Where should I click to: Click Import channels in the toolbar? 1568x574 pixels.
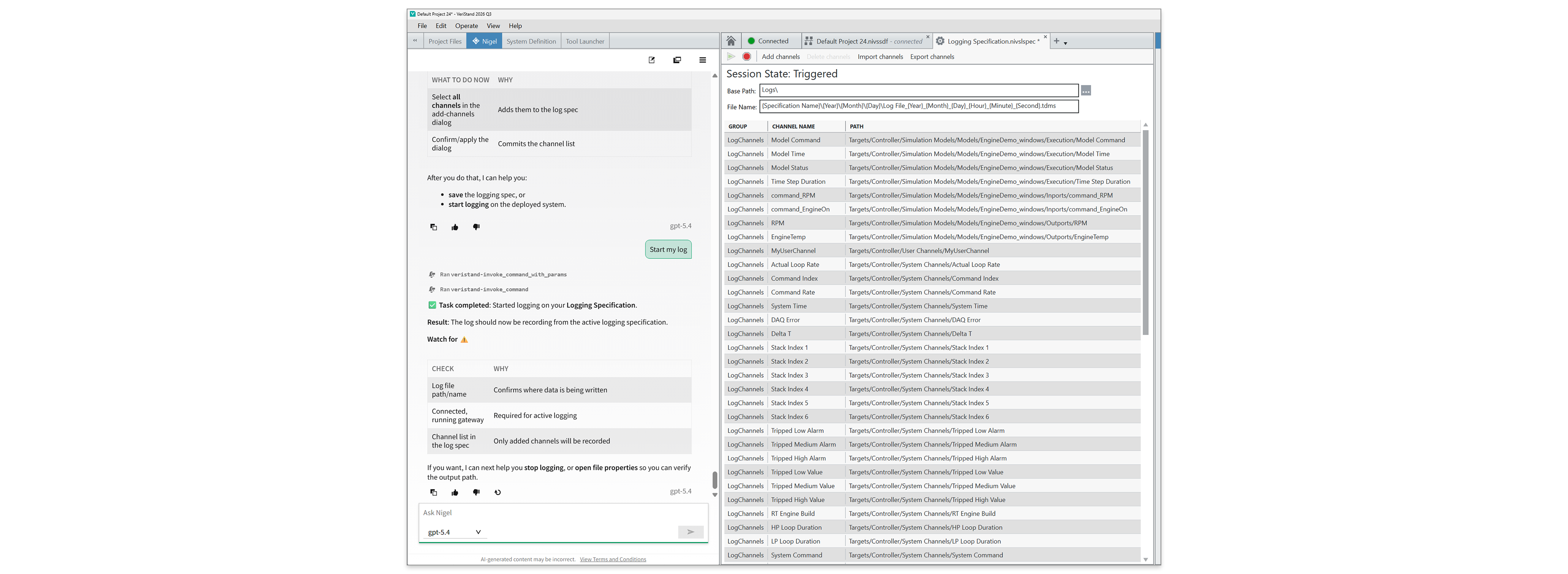pos(880,57)
